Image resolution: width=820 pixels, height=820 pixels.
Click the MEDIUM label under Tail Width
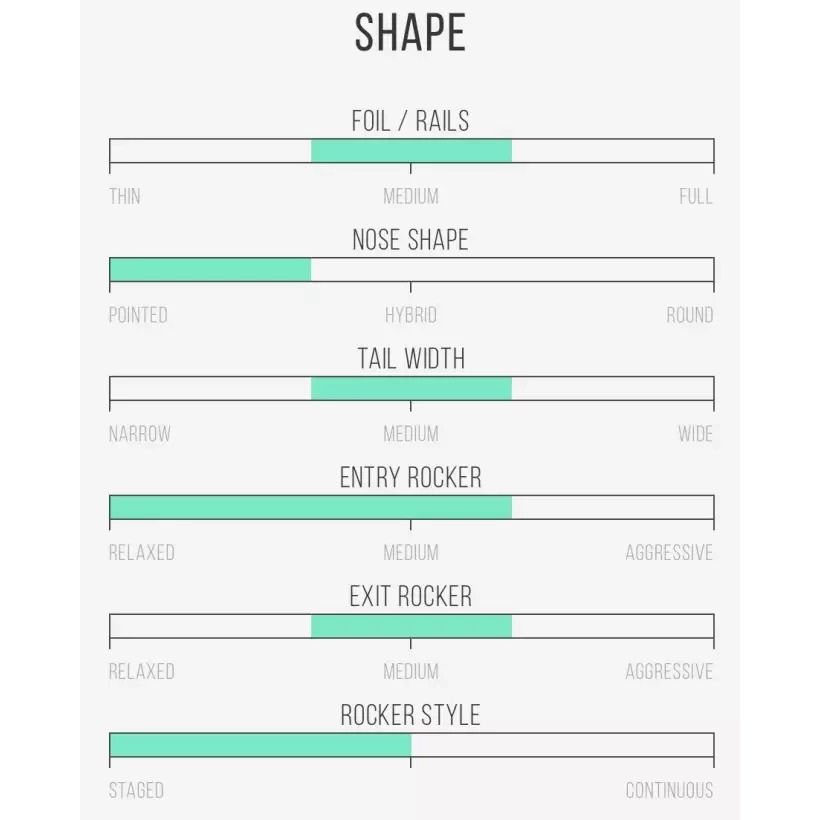click(411, 434)
